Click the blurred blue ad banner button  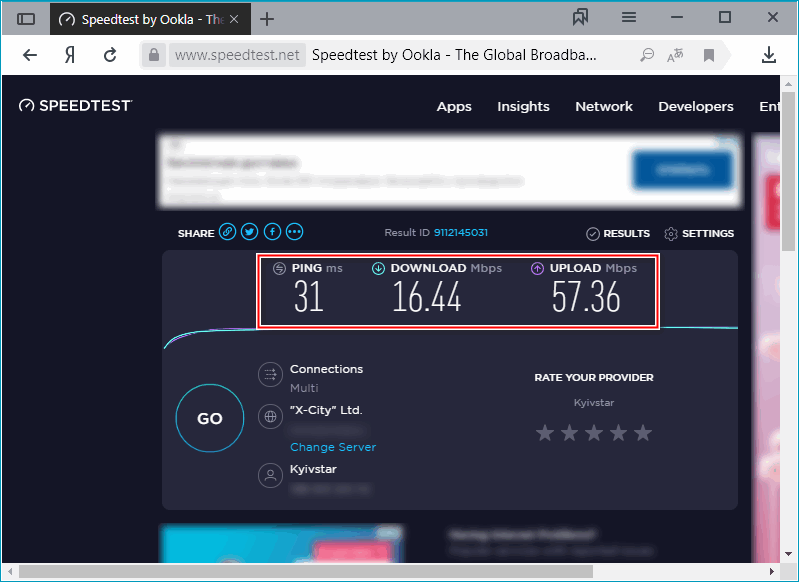click(682, 170)
